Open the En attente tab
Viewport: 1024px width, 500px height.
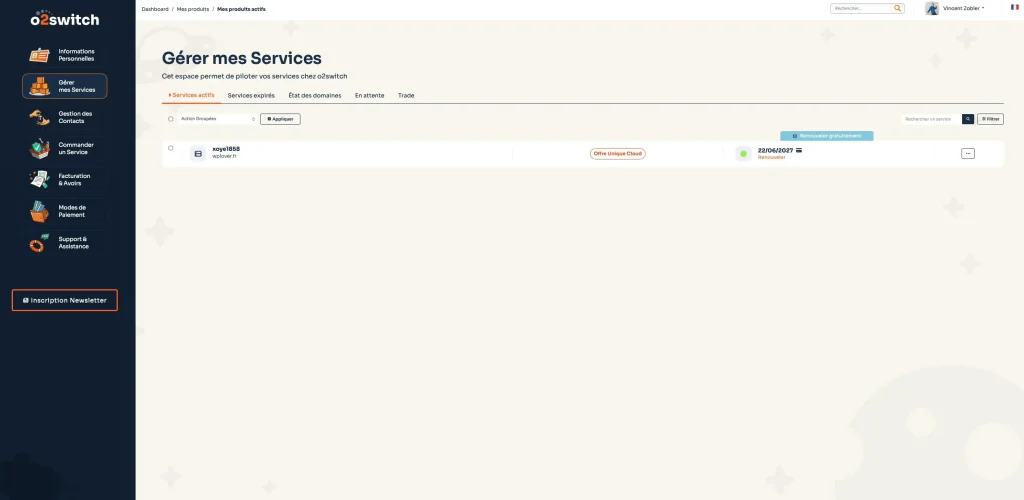(370, 95)
